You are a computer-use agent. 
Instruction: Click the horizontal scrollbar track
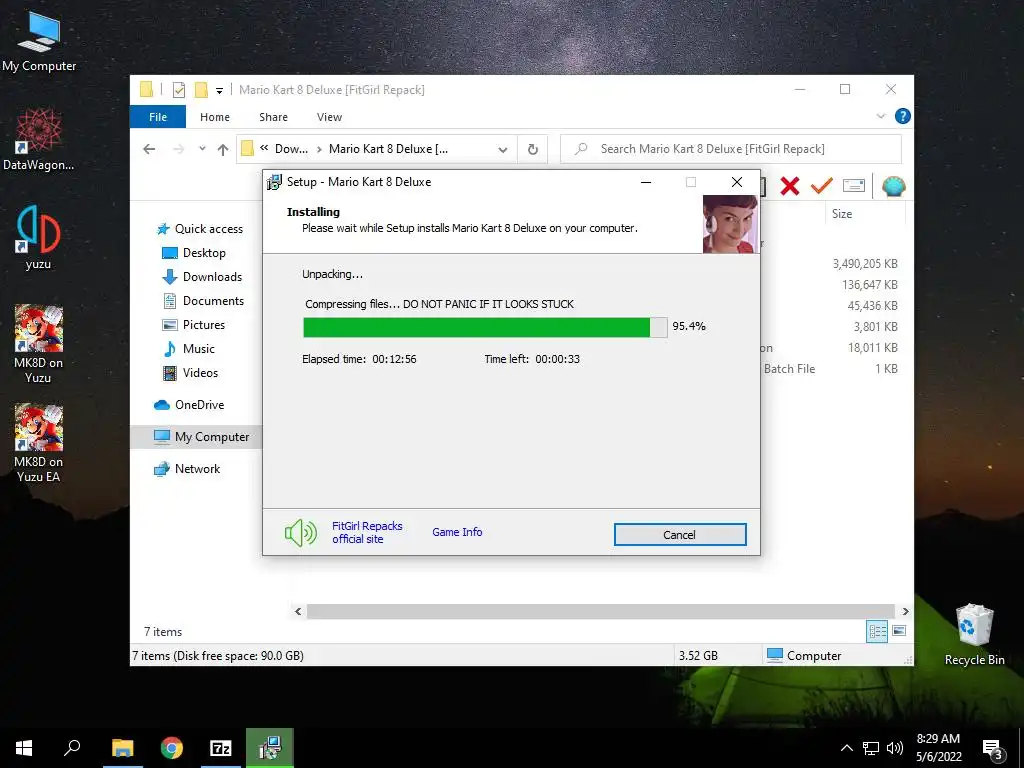click(600, 611)
